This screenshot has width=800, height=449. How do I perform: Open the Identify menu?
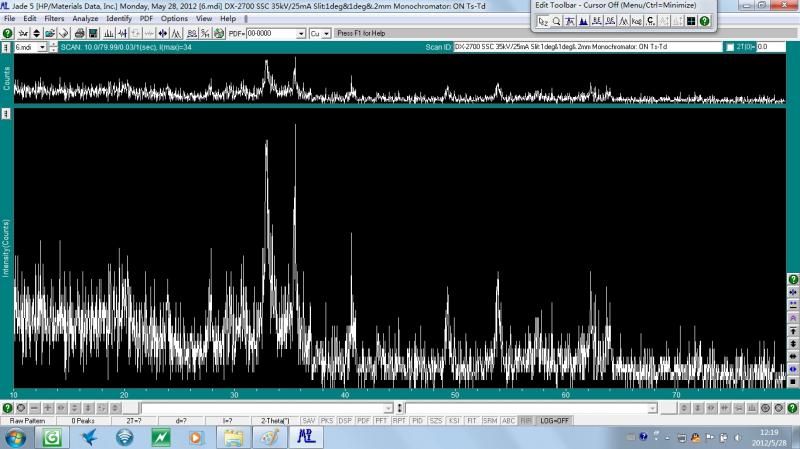click(x=118, y=18)
